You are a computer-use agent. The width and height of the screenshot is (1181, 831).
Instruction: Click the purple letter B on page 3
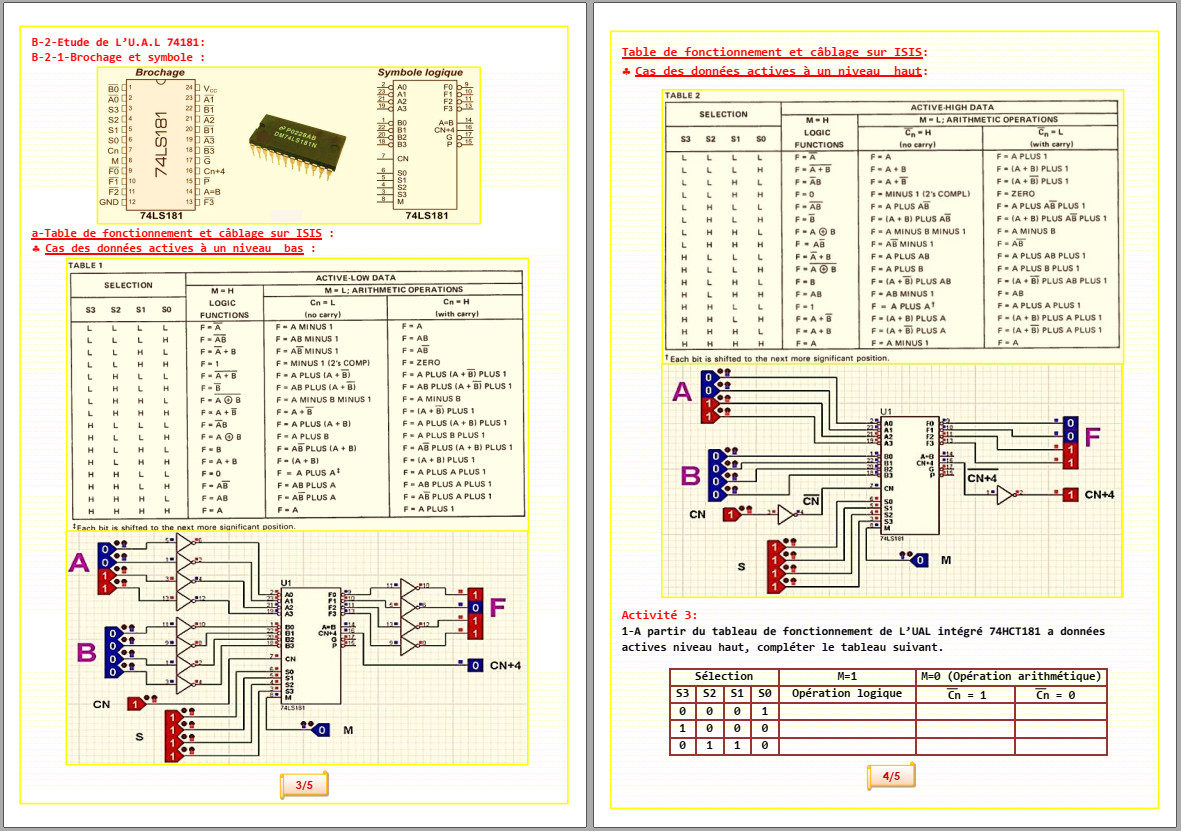(x=88, y=652)
